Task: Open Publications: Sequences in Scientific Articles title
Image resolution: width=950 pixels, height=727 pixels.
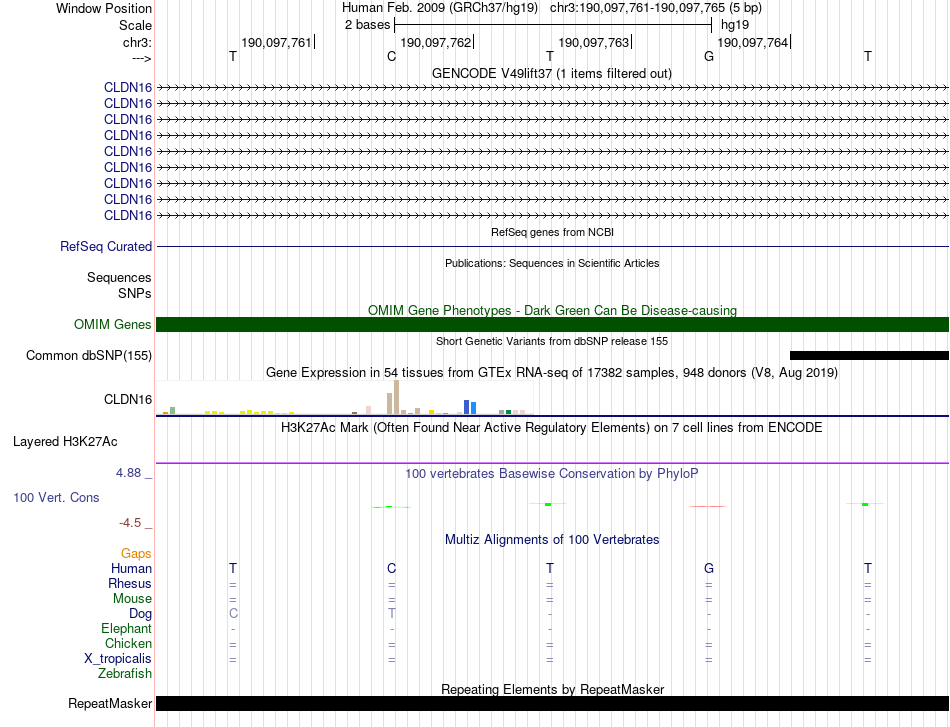Action: coord(552,263)
